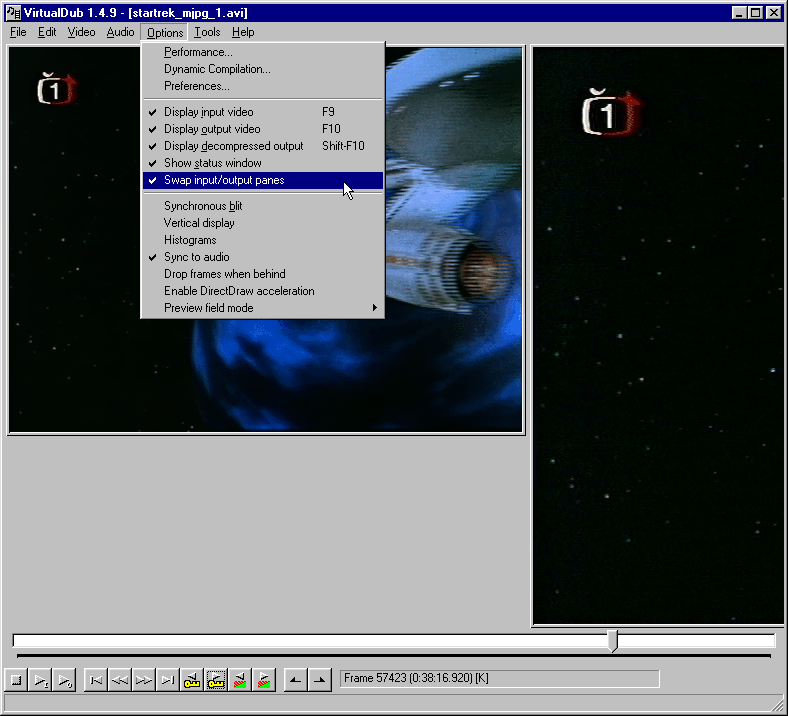The height and width of the screenshot is (716, 788).
Task: Go to the previous keyframe
Action: [192, 680]
